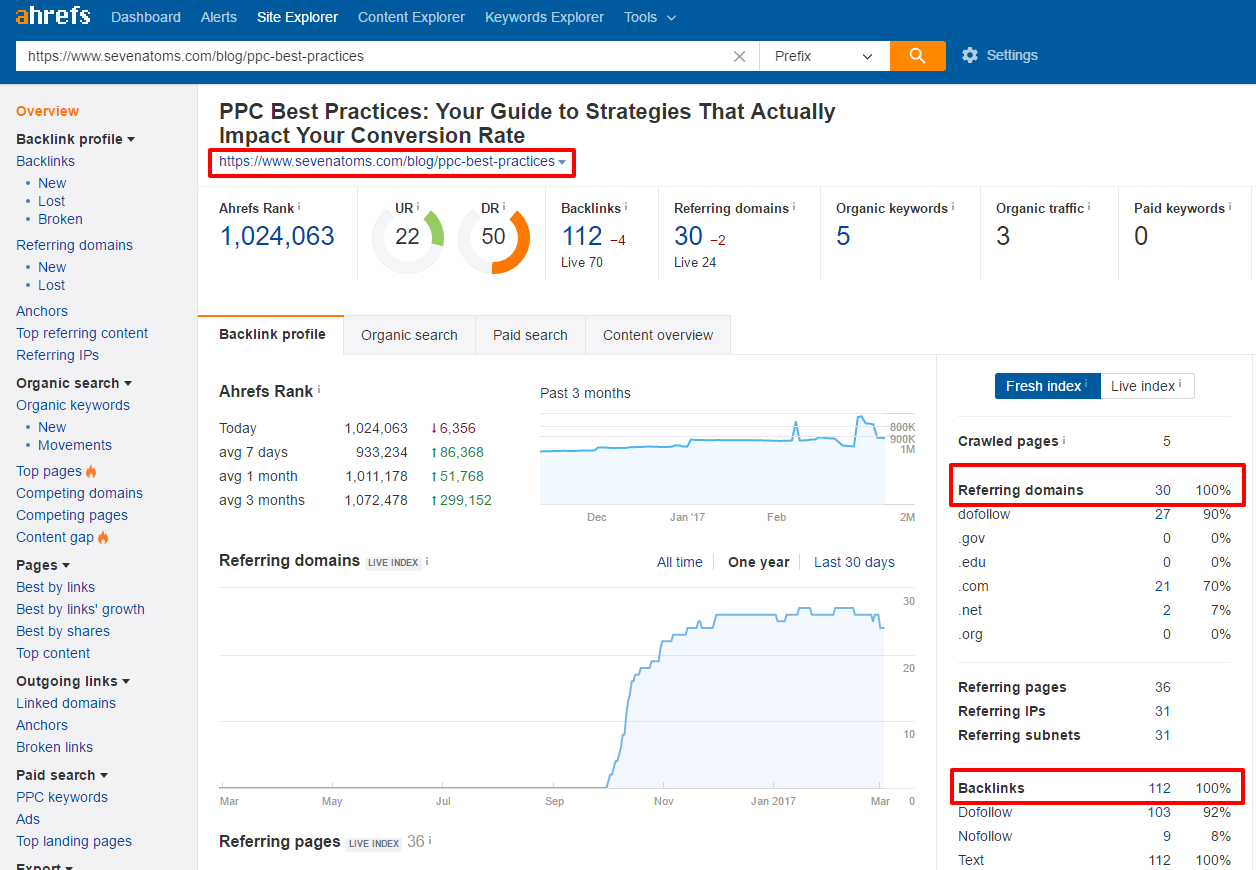The width and height of the screenshot is (1256, 870).
Task: Click the ahrefs logo
Action: coord(52,16)
